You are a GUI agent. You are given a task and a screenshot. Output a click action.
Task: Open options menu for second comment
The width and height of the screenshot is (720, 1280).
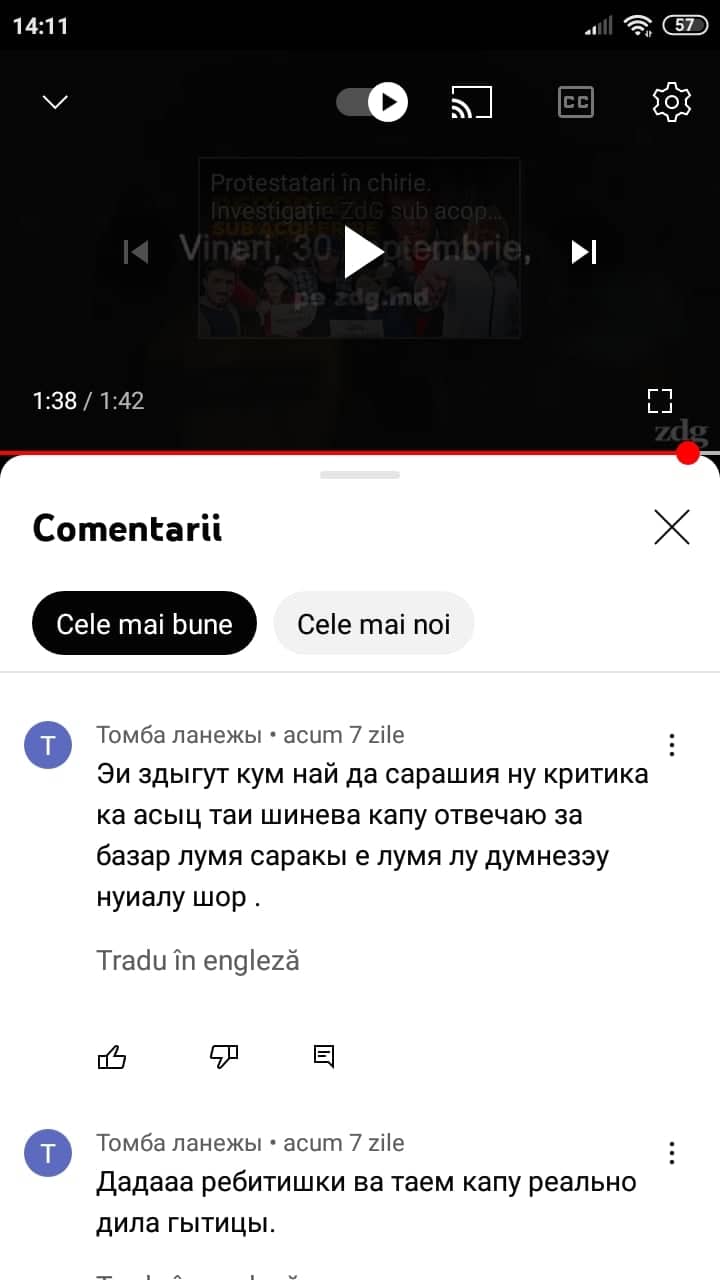[672, 1153]
